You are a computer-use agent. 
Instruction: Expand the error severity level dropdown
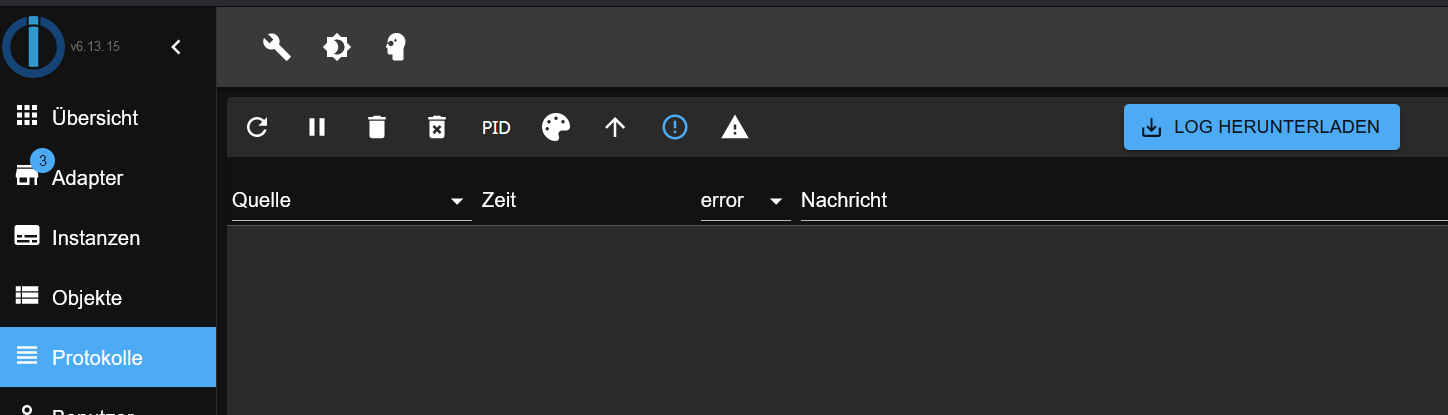click(x=741, y=200)
